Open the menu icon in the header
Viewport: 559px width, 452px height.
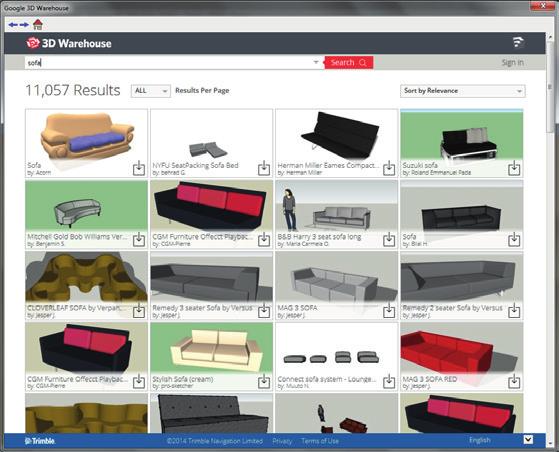[518, 42]
